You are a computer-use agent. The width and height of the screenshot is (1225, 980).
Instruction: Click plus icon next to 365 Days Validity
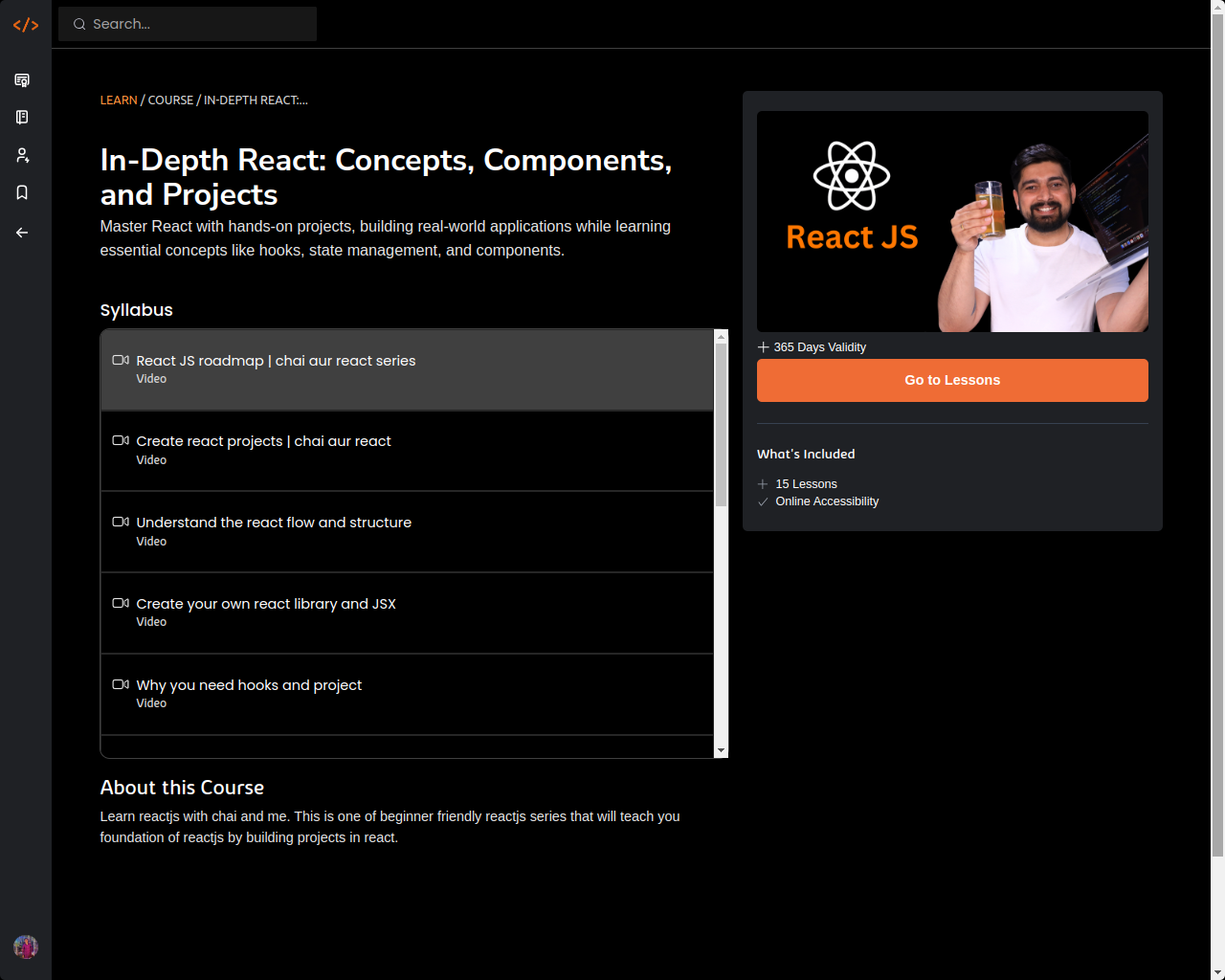[763, 346]
